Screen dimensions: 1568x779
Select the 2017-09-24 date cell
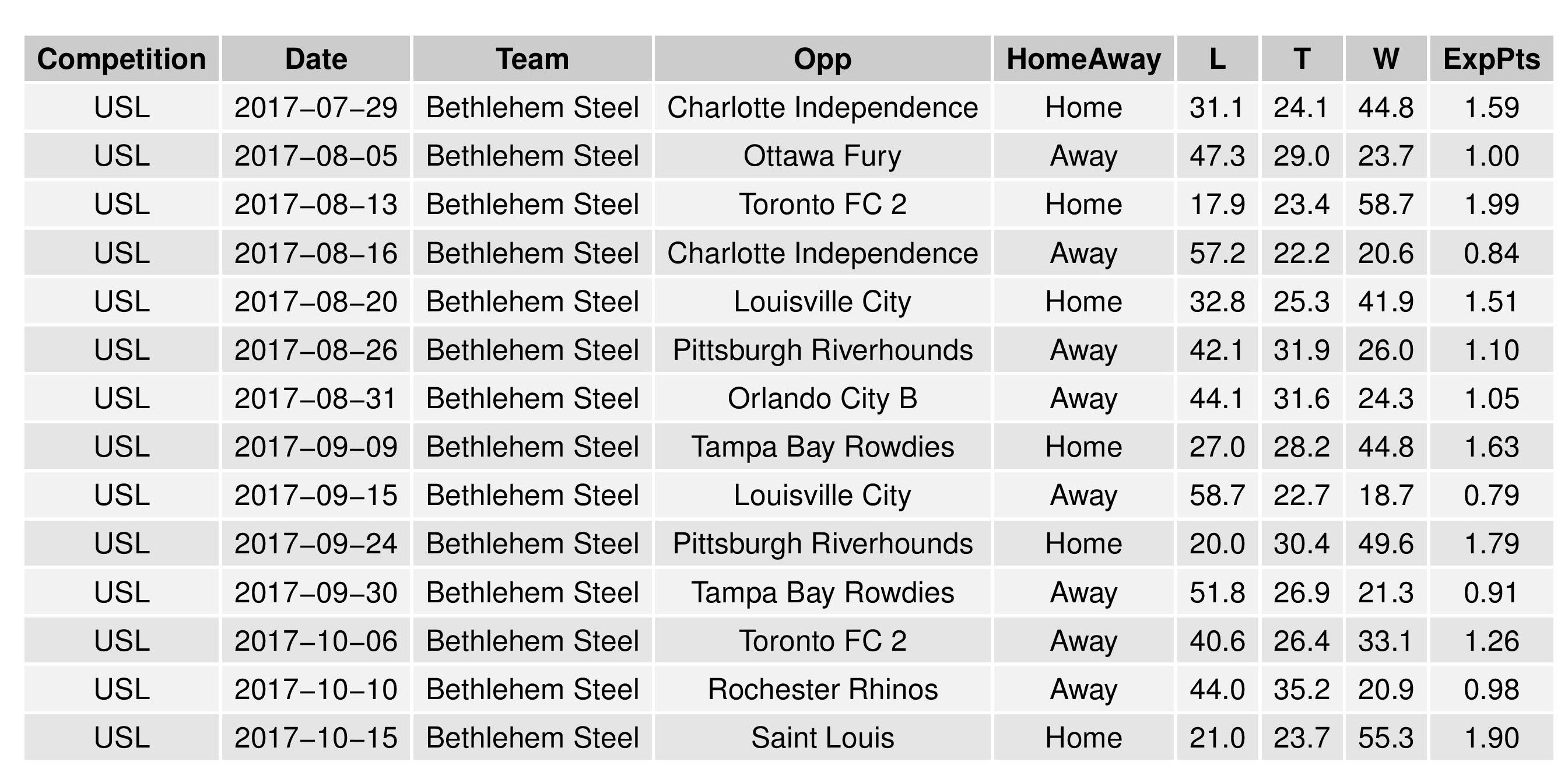[316, 543]
